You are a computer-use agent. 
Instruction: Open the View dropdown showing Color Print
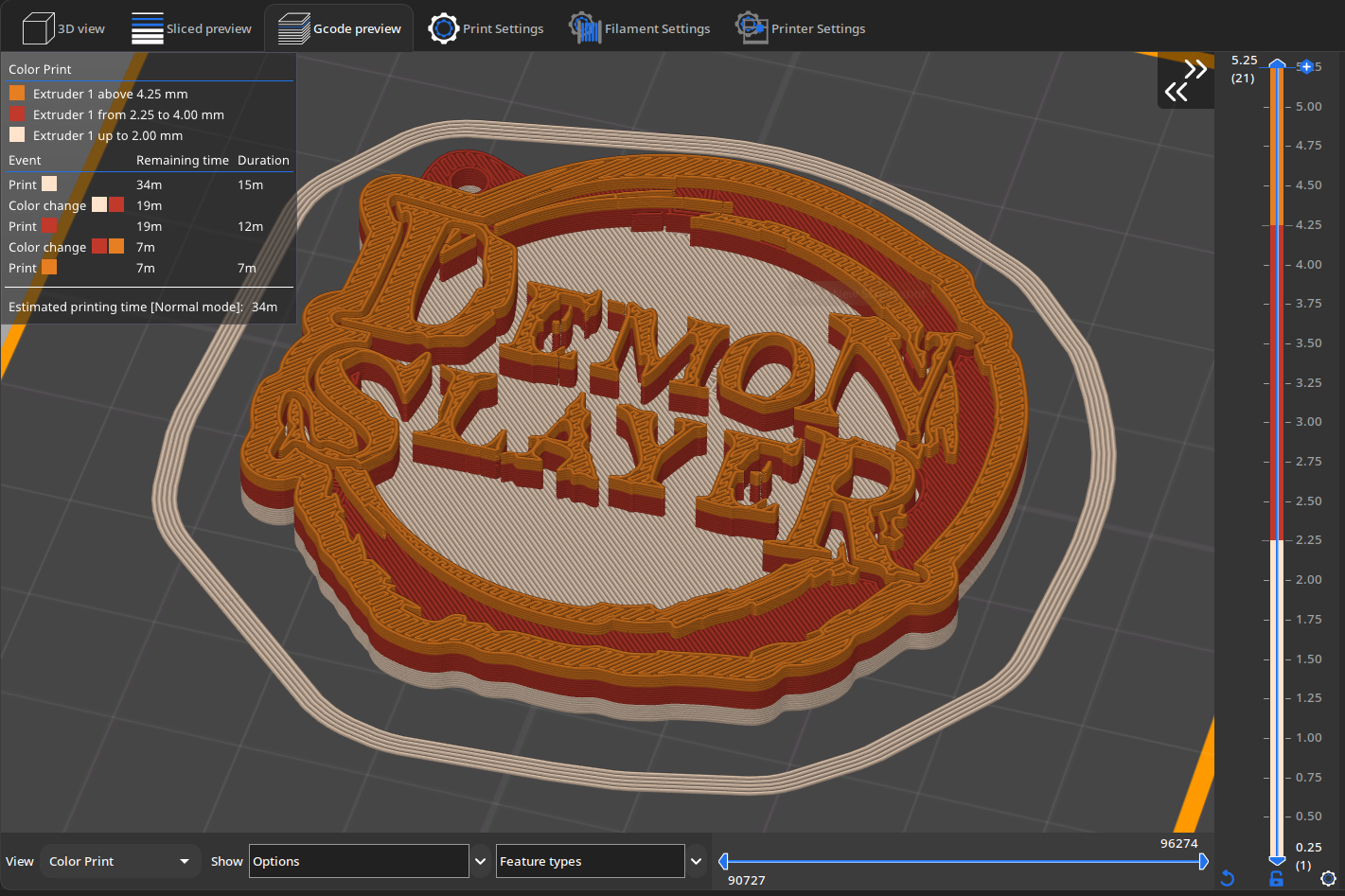(x=120, y=861)
